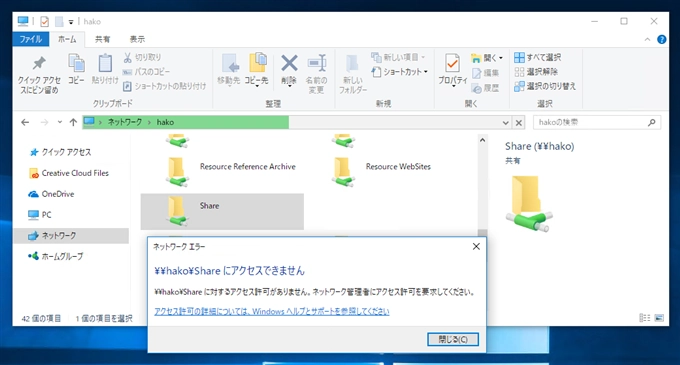
Task: Switch to the 共有 tab
Action: coord(102,39)
